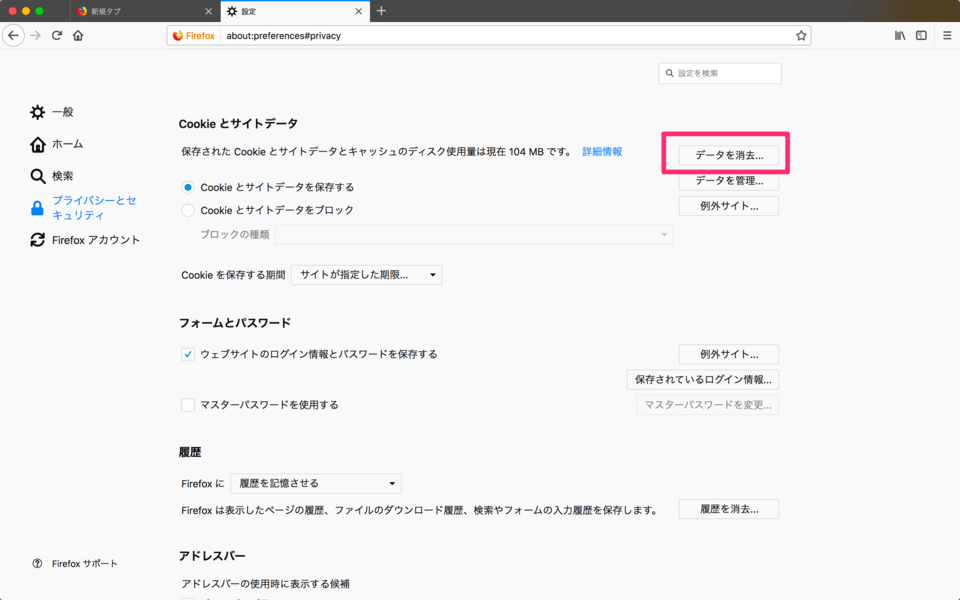Click the 設定を検索 search field
The height and width of the screenshot is (600, 960).
pos(720,72)
